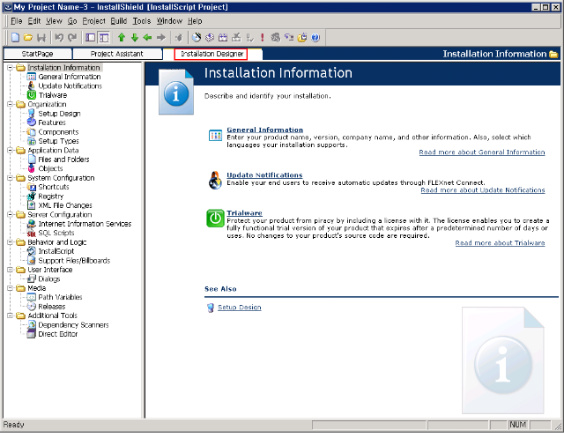Click the Registry icon in the tree
The height and width of the screenshot is (433, 564).
(32, 196)
